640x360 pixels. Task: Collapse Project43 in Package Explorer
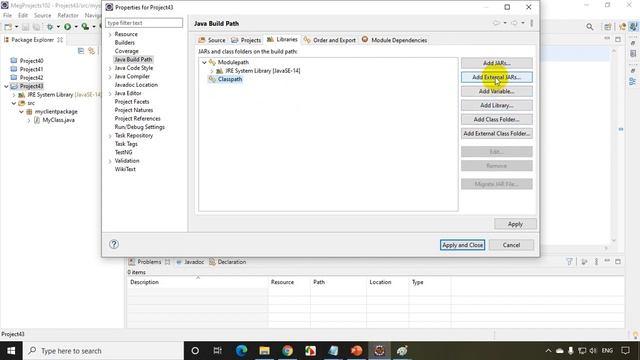coord(6,87)
